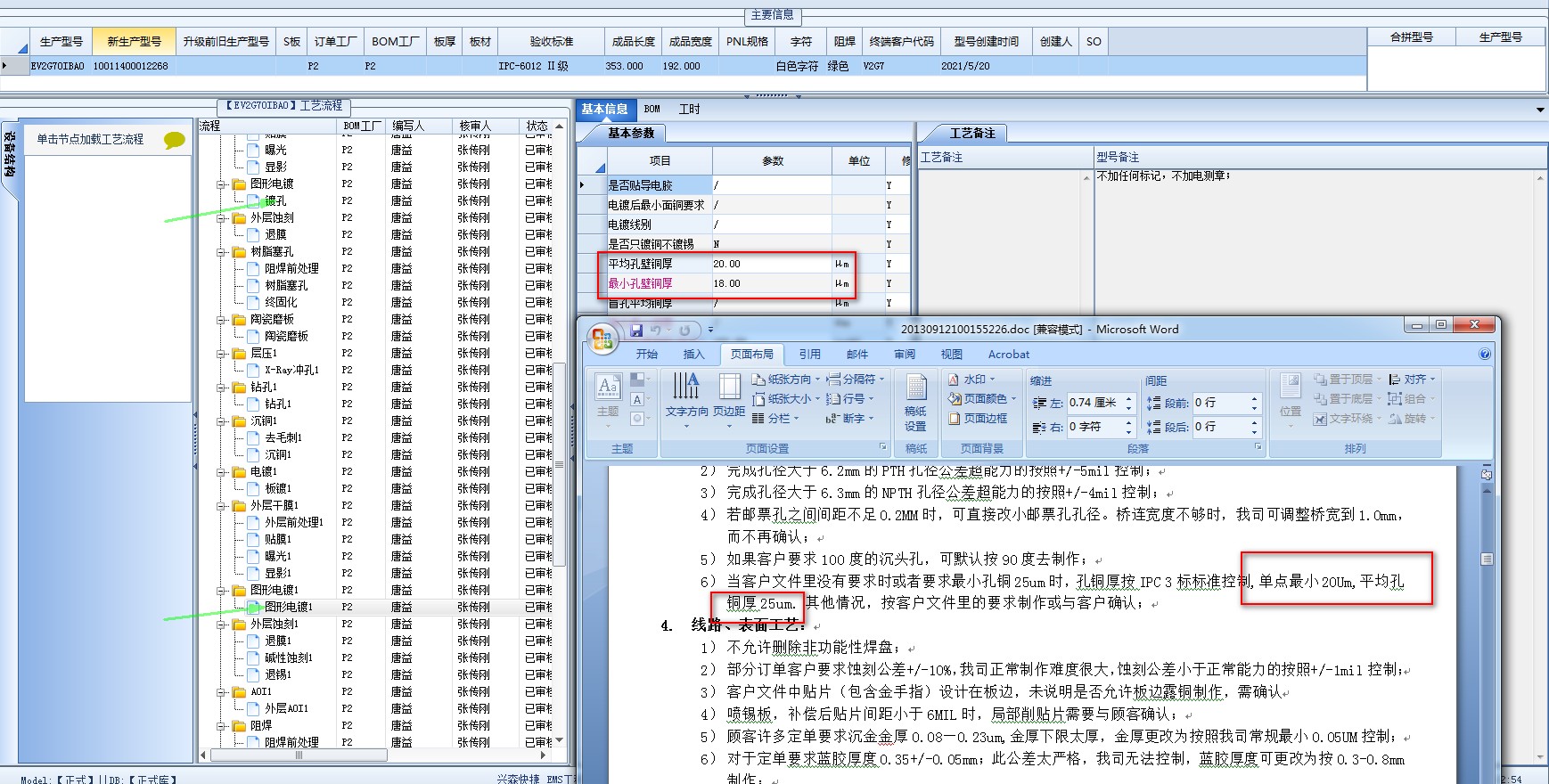Click the 断字 hyphenation icon
This screenshot has height=784, width=1549.
coord(833,419)
